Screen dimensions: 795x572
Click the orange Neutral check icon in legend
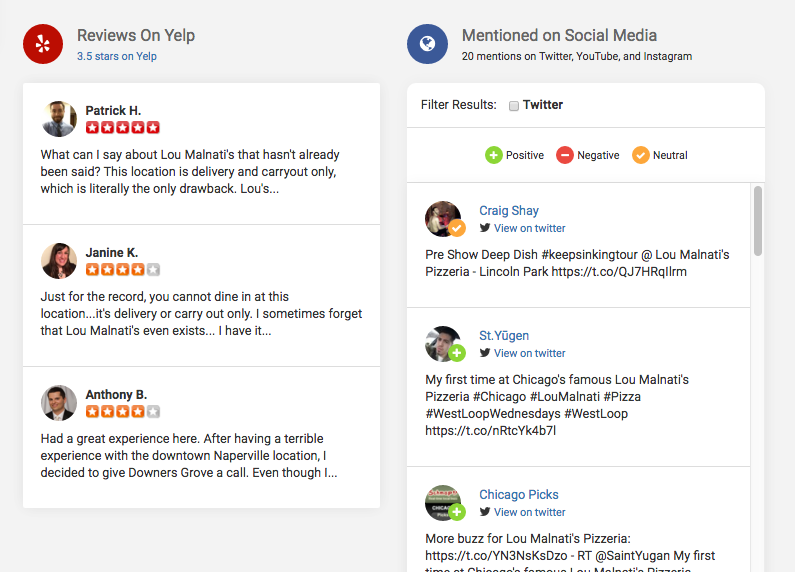[x=640, y=155]
